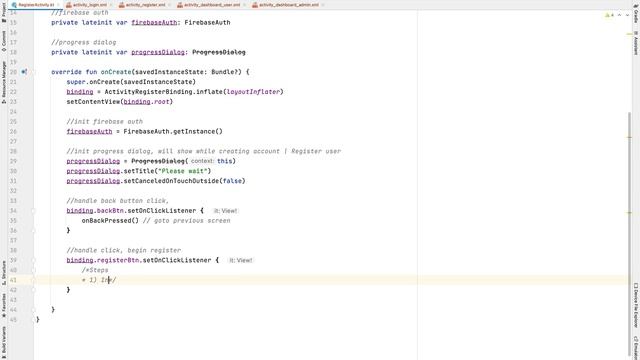Viewport: 640px width, 360px height.
Task: Go to previous highlighted problem arrow
Action: [620, 15]
